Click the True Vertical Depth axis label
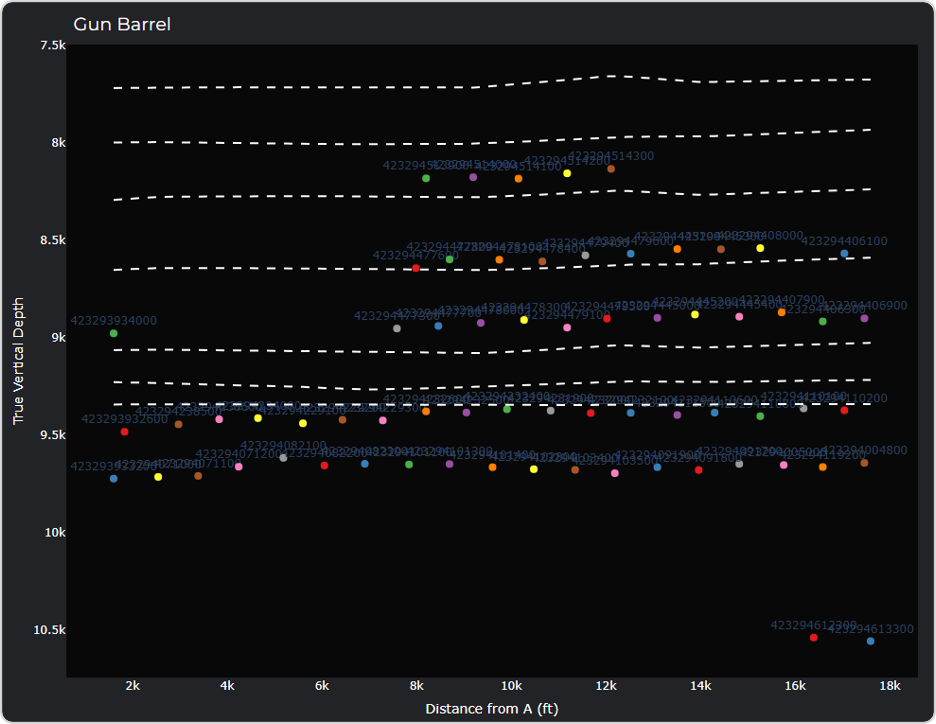Viewport: 936px width, 724px height. click(18, 360)
